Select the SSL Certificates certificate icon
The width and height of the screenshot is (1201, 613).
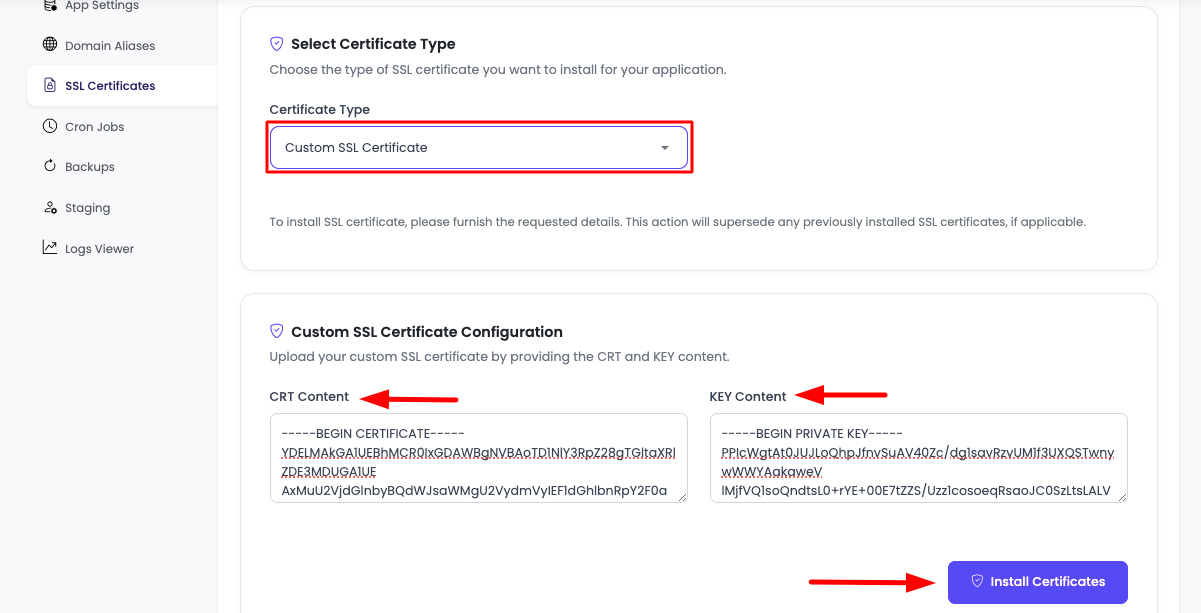click(49, 85)
